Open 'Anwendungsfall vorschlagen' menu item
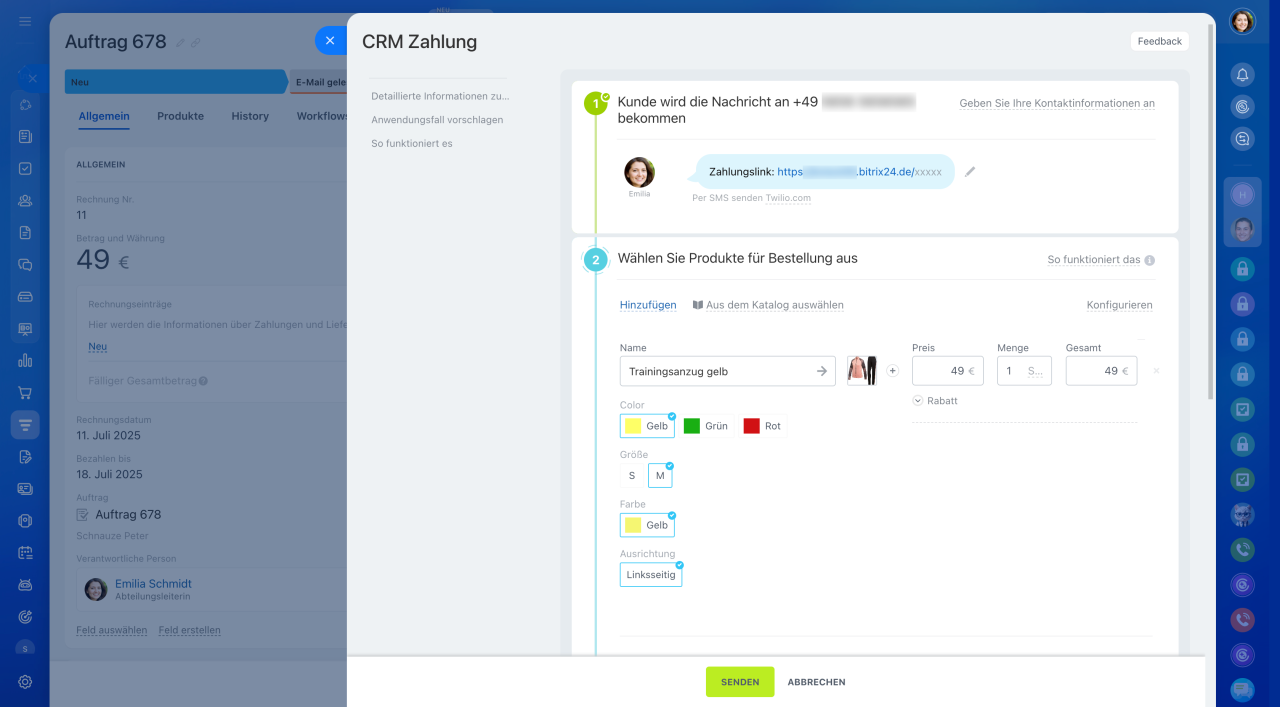The image size is (1280, 707). click(437, 120)
